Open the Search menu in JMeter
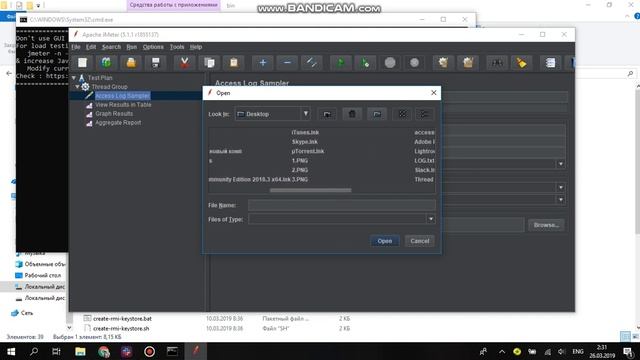 point(111,47)
